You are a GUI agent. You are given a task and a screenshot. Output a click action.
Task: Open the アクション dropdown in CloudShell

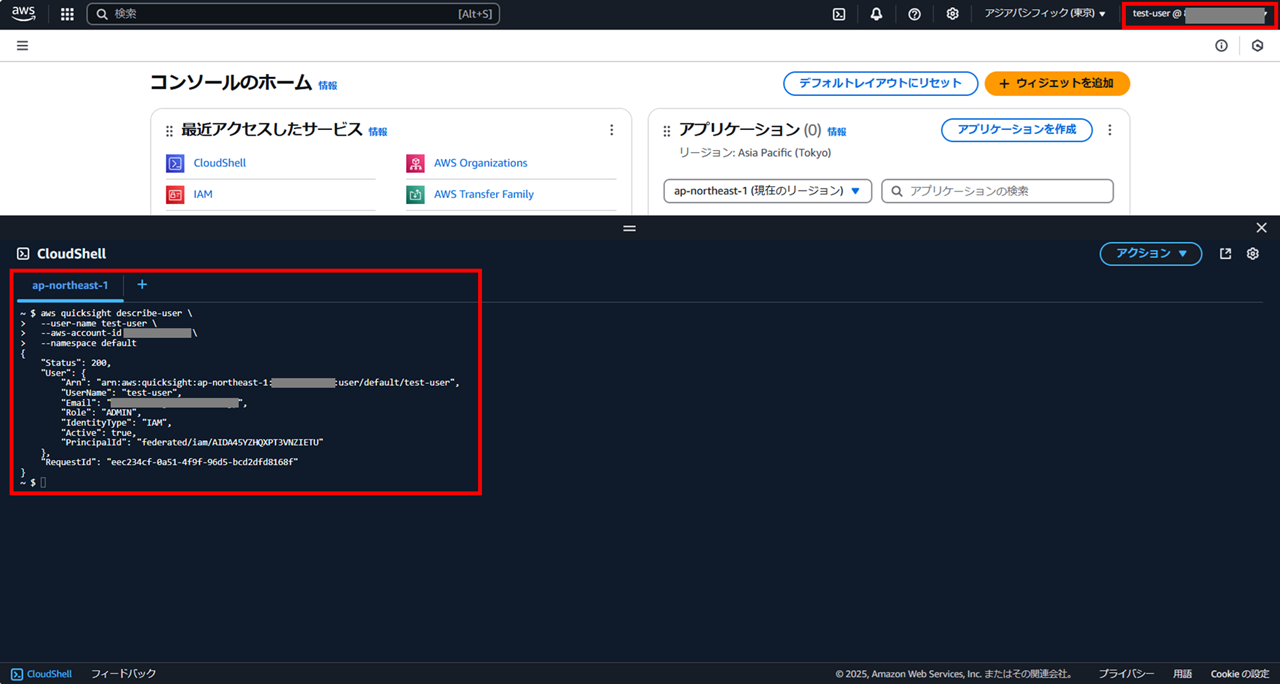click(x=1151, y=254)
